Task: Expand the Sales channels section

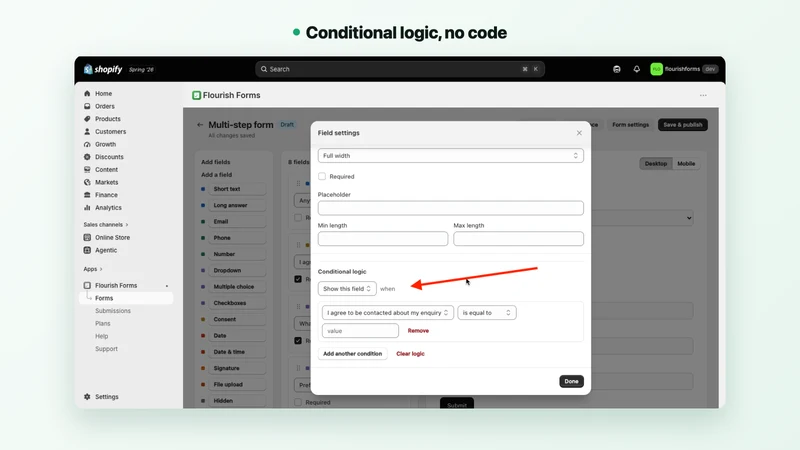Action: click(x=106, y=224)
